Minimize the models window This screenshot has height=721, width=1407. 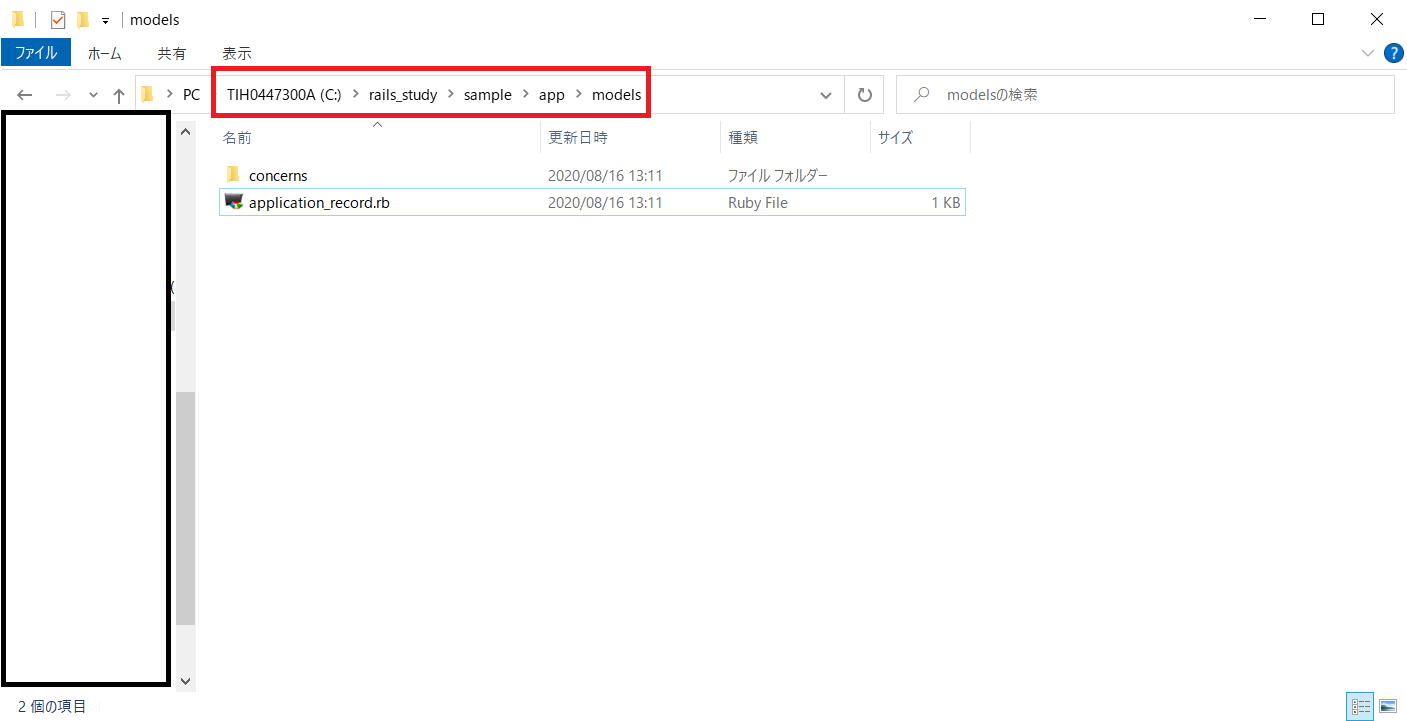pos(1258,19)
